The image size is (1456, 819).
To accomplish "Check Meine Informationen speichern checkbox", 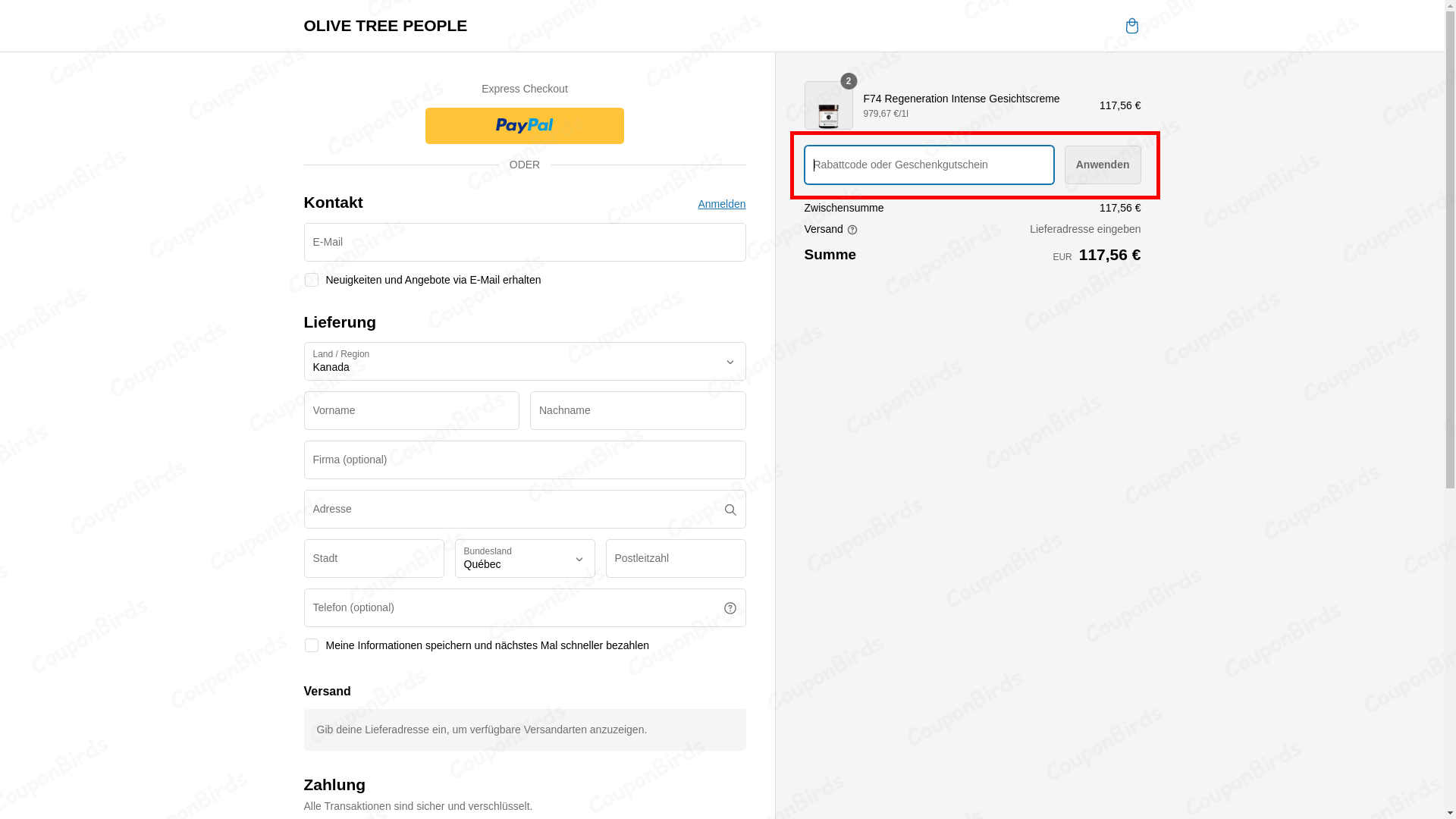I will click(x=312, y=645).
